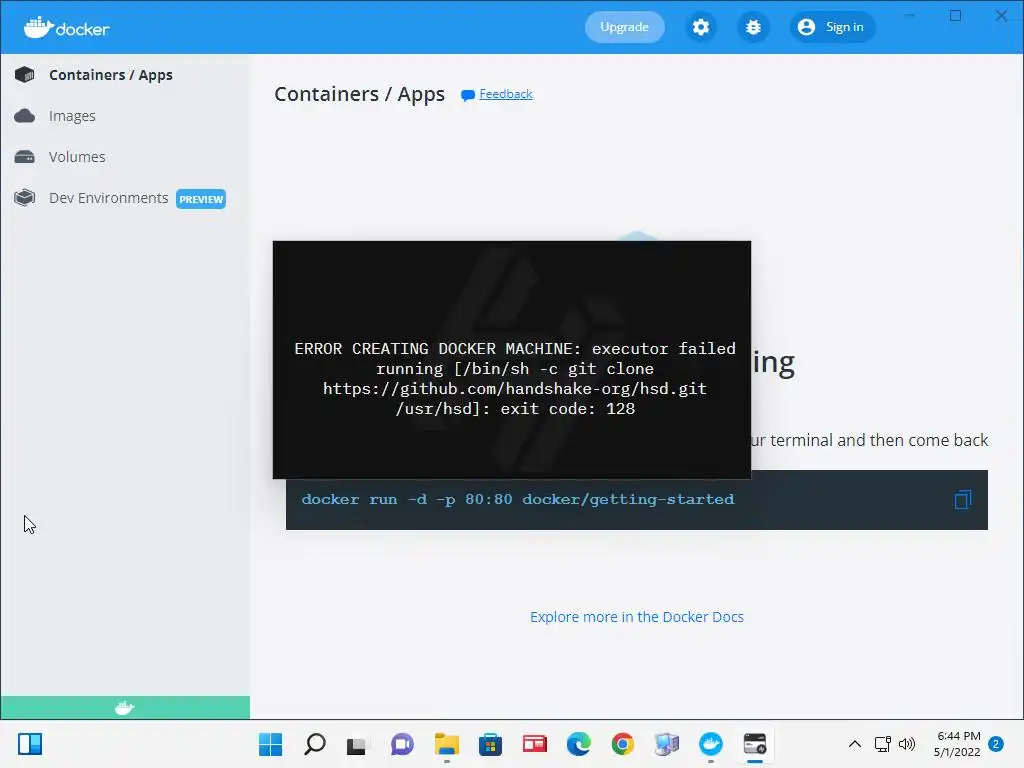Image resolution: width=1024 pixels, height=768 pixels.
Task: Close the Docker window
Action: coord(1001,16)
